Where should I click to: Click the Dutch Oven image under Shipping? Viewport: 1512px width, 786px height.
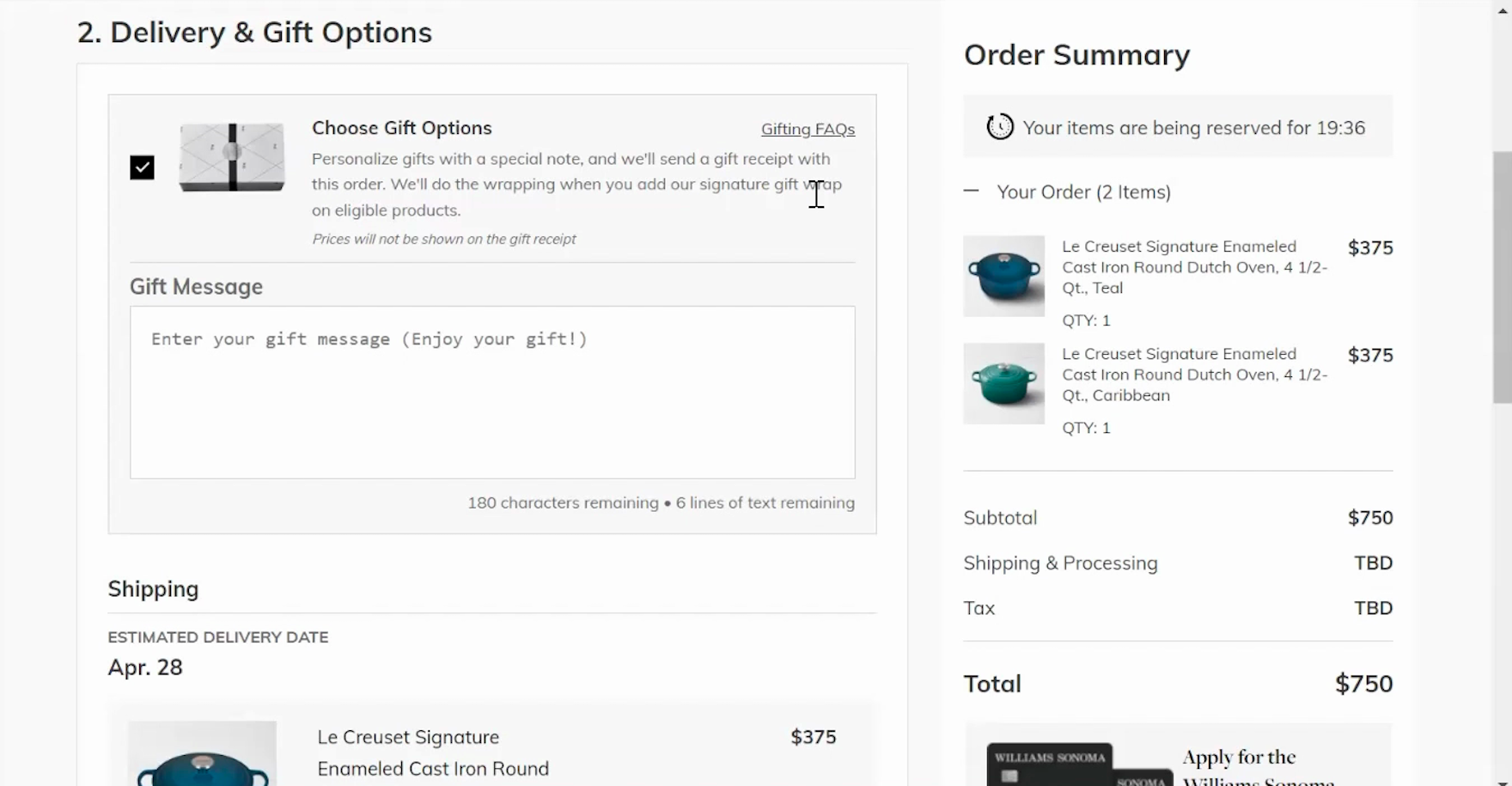(203, 756)
